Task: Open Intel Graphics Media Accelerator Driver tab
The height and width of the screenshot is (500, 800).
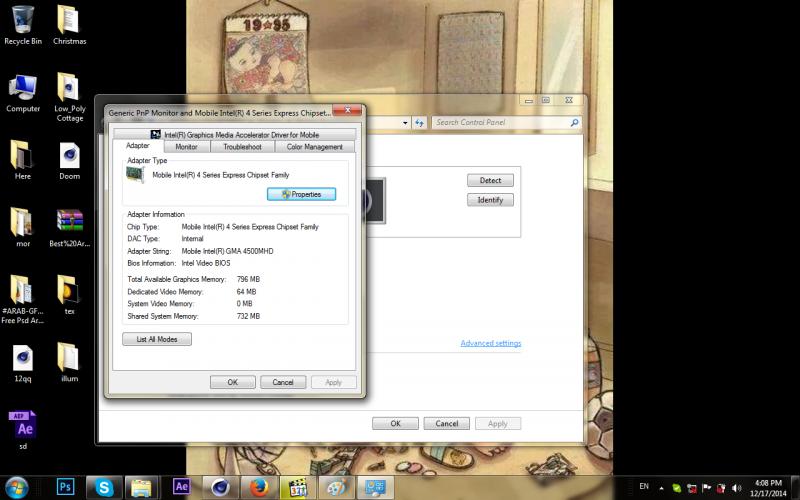Action: pyautogui.click(x=235, y=135)
